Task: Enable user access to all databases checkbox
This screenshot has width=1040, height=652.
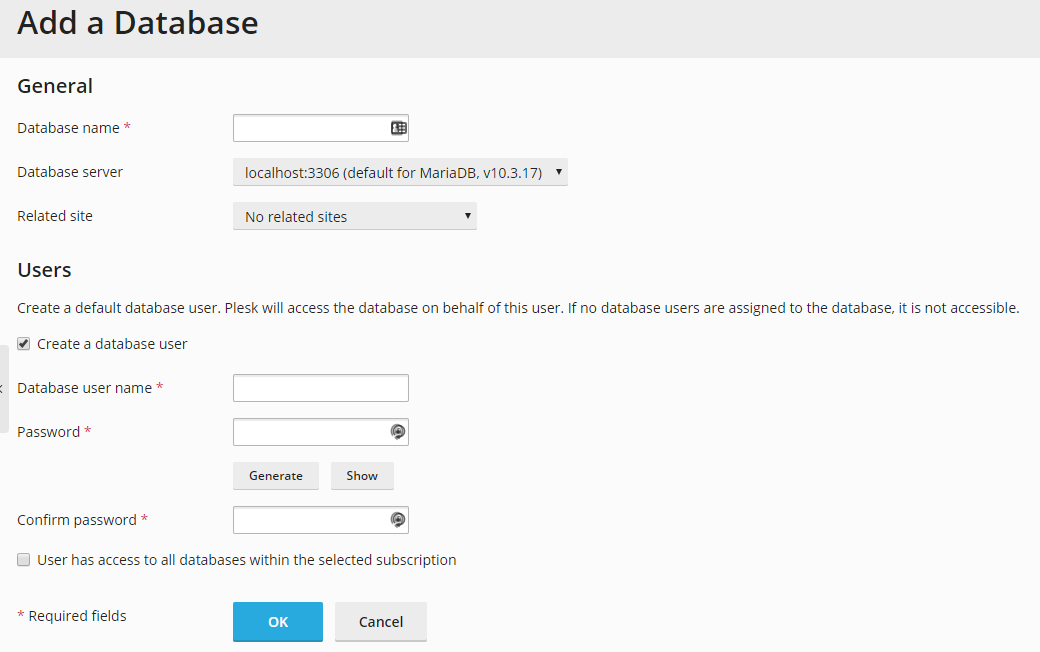Action: tap(24, 560)
